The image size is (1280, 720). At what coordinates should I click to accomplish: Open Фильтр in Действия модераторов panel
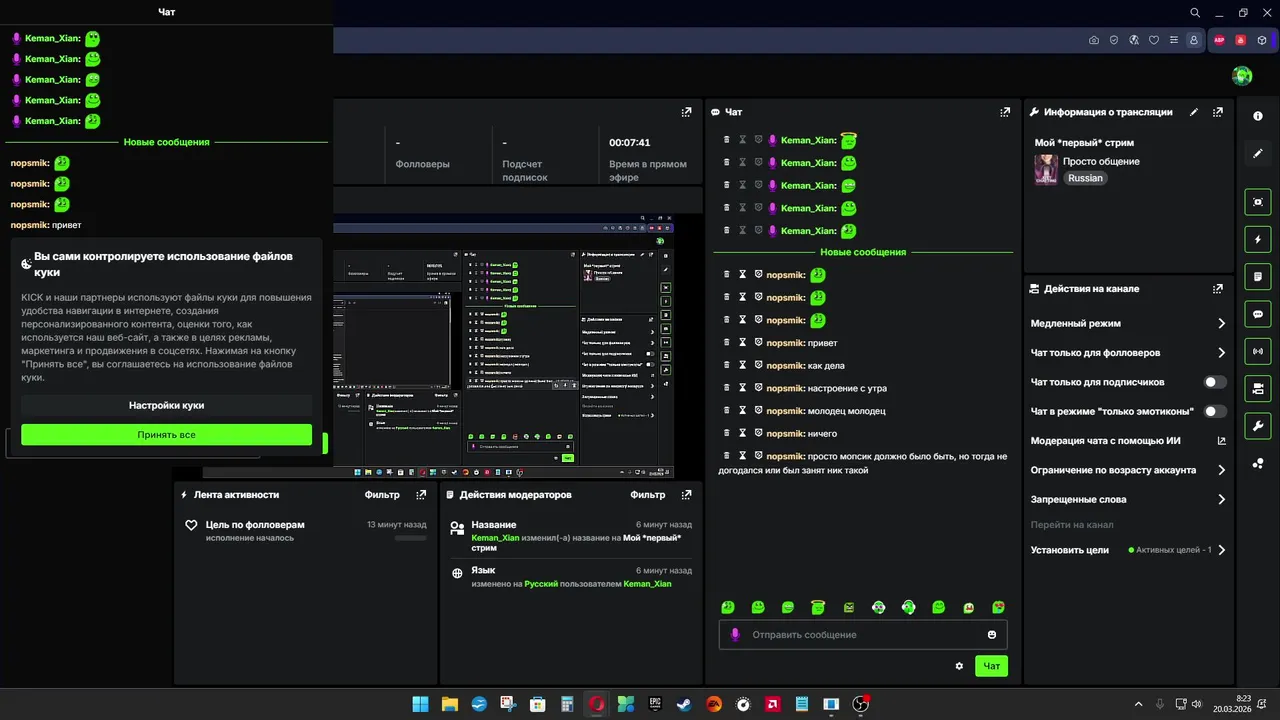pyautogui.click(x=648, y=495)
